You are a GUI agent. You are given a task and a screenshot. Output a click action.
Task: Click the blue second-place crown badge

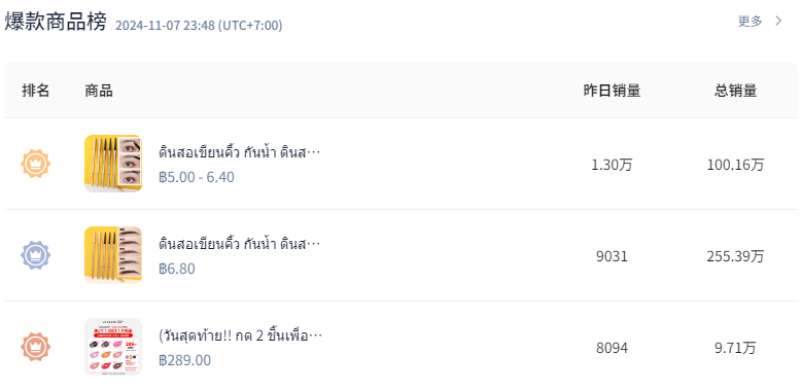[x=36, y=255]
